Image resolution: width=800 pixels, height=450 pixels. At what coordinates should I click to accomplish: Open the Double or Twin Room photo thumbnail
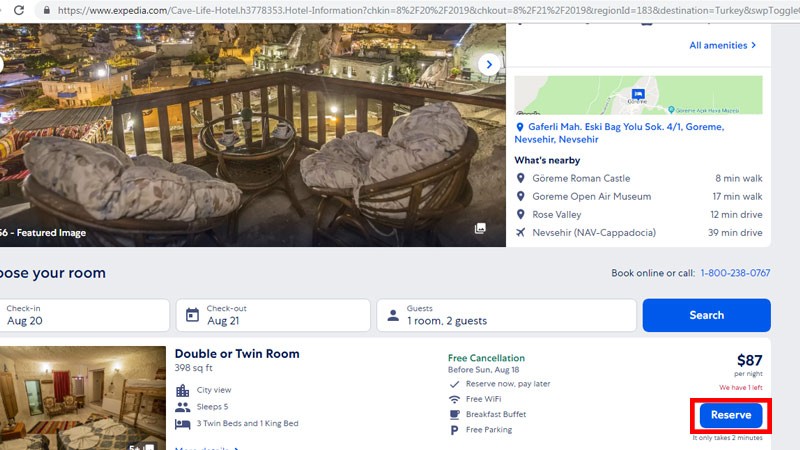click(x=83, y=398)
